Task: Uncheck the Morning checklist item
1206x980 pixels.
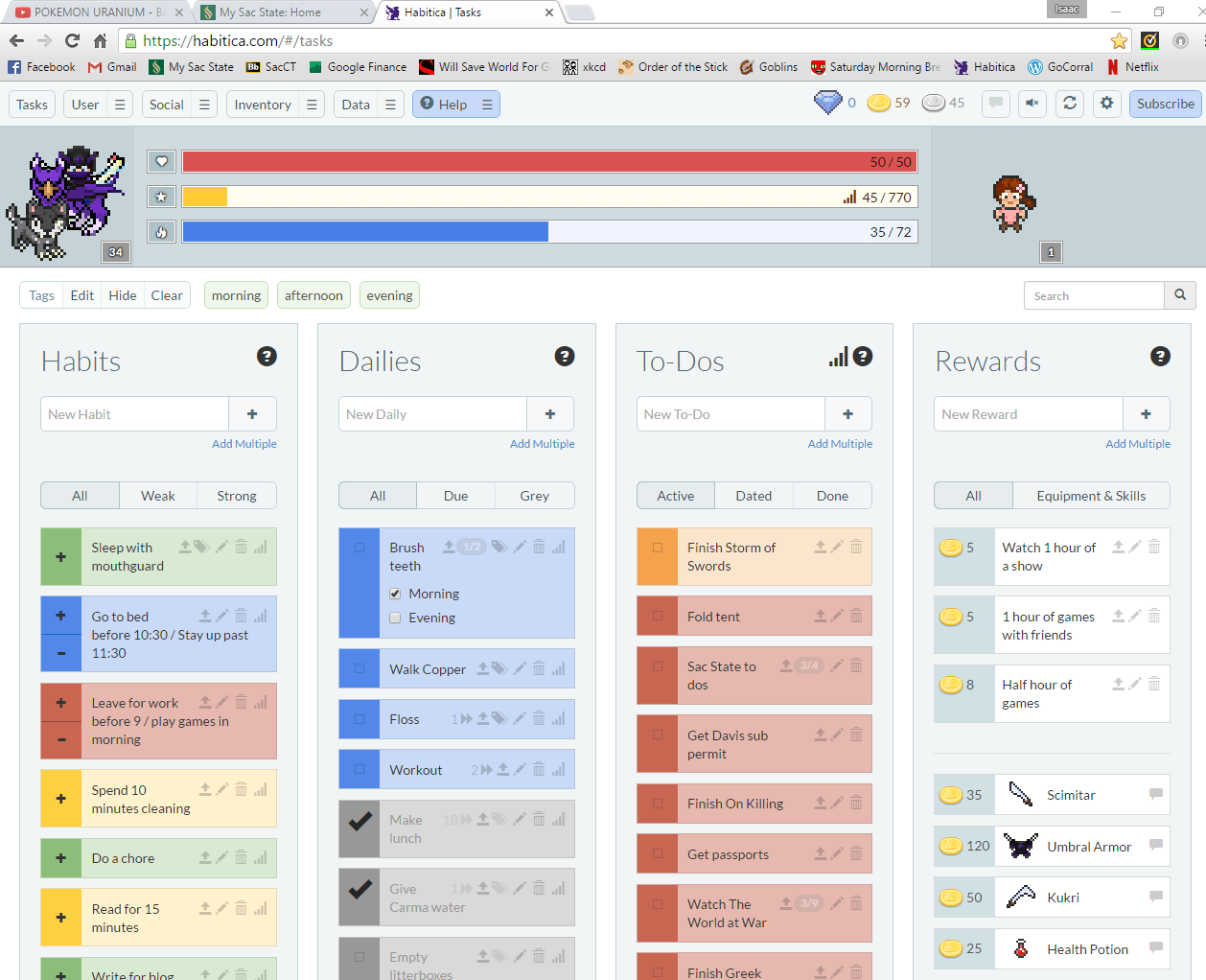Action: (x=395, y=594)
